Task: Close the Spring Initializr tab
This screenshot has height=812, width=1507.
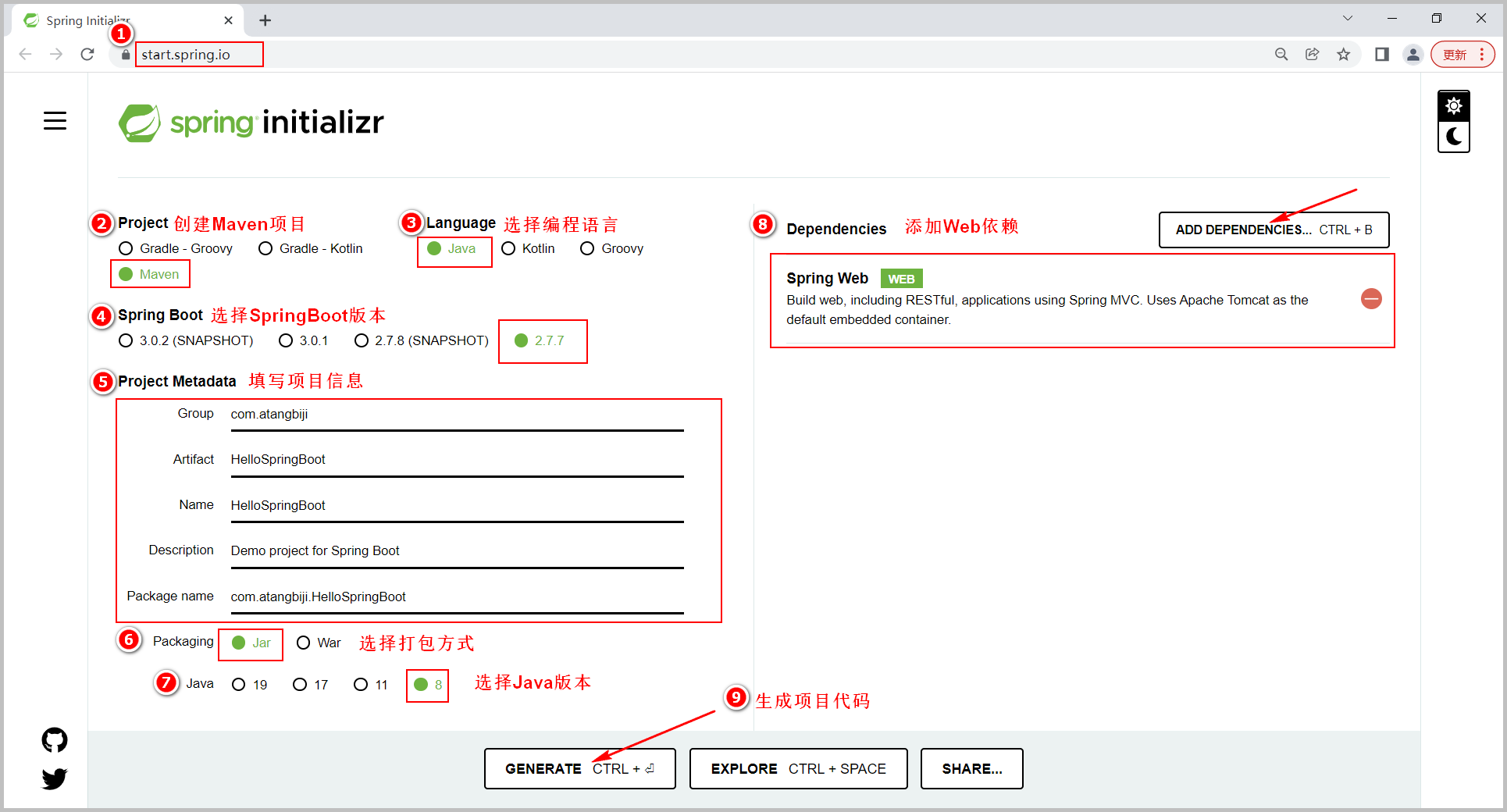Action: pyautogui.click(x=228, y=20)
